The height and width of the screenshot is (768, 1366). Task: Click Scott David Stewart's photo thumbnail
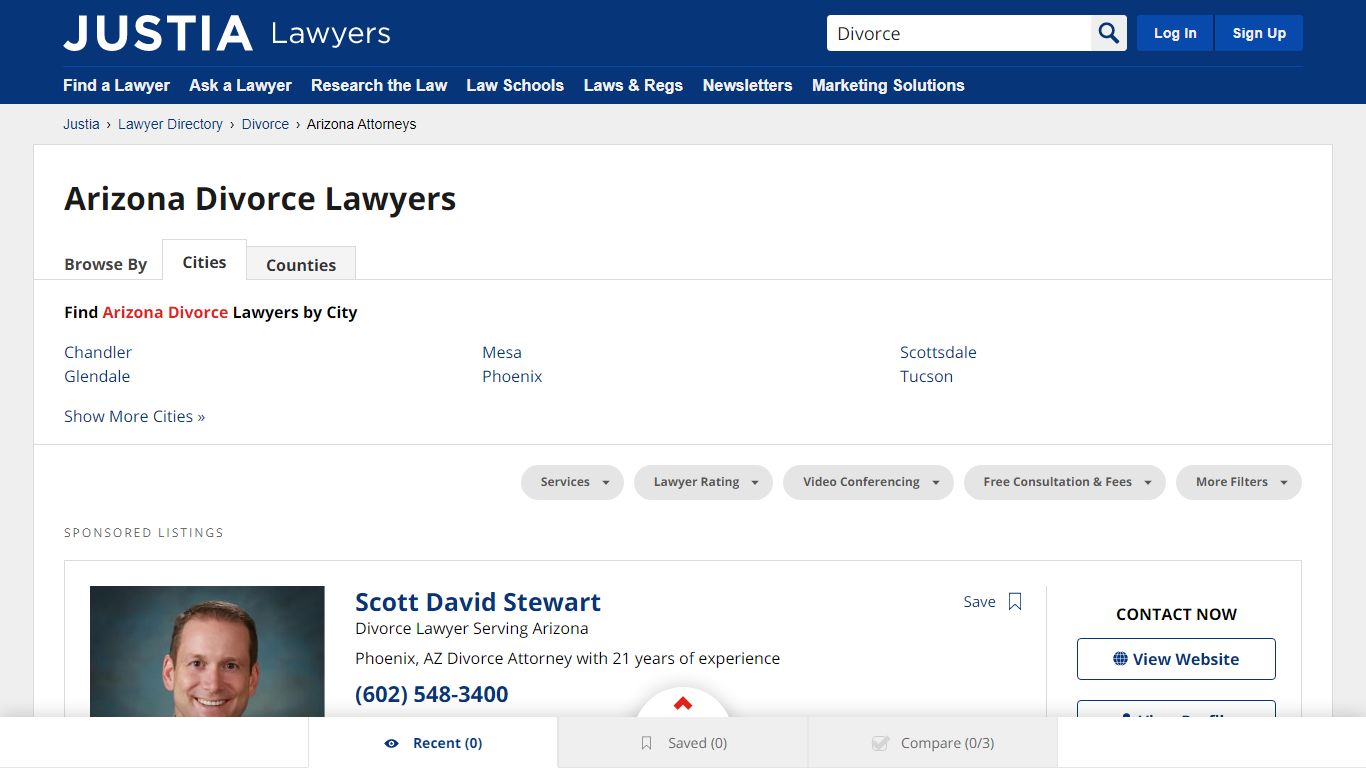(x=207, y=651)
